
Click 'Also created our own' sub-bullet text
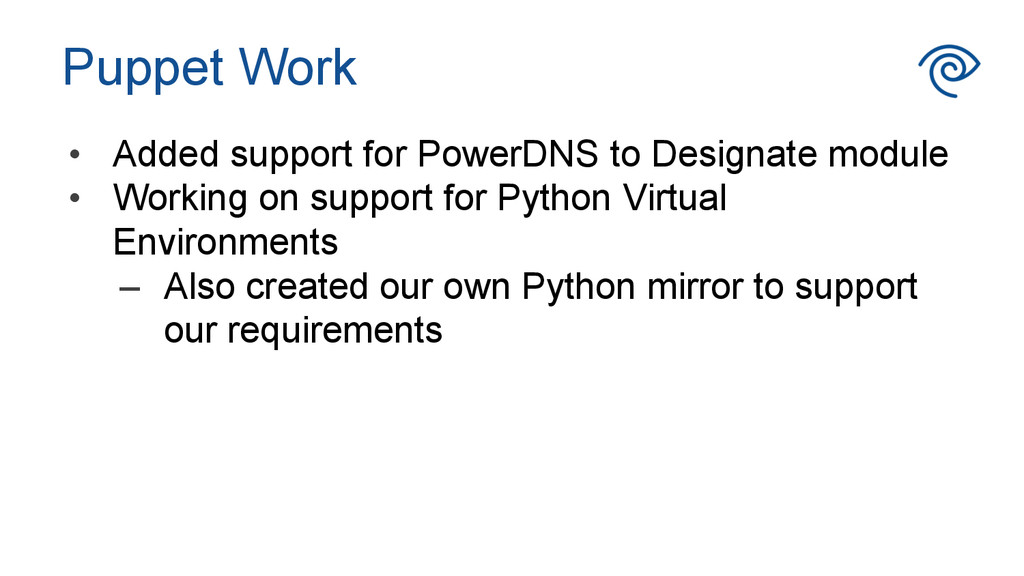(x=338, y=287)
